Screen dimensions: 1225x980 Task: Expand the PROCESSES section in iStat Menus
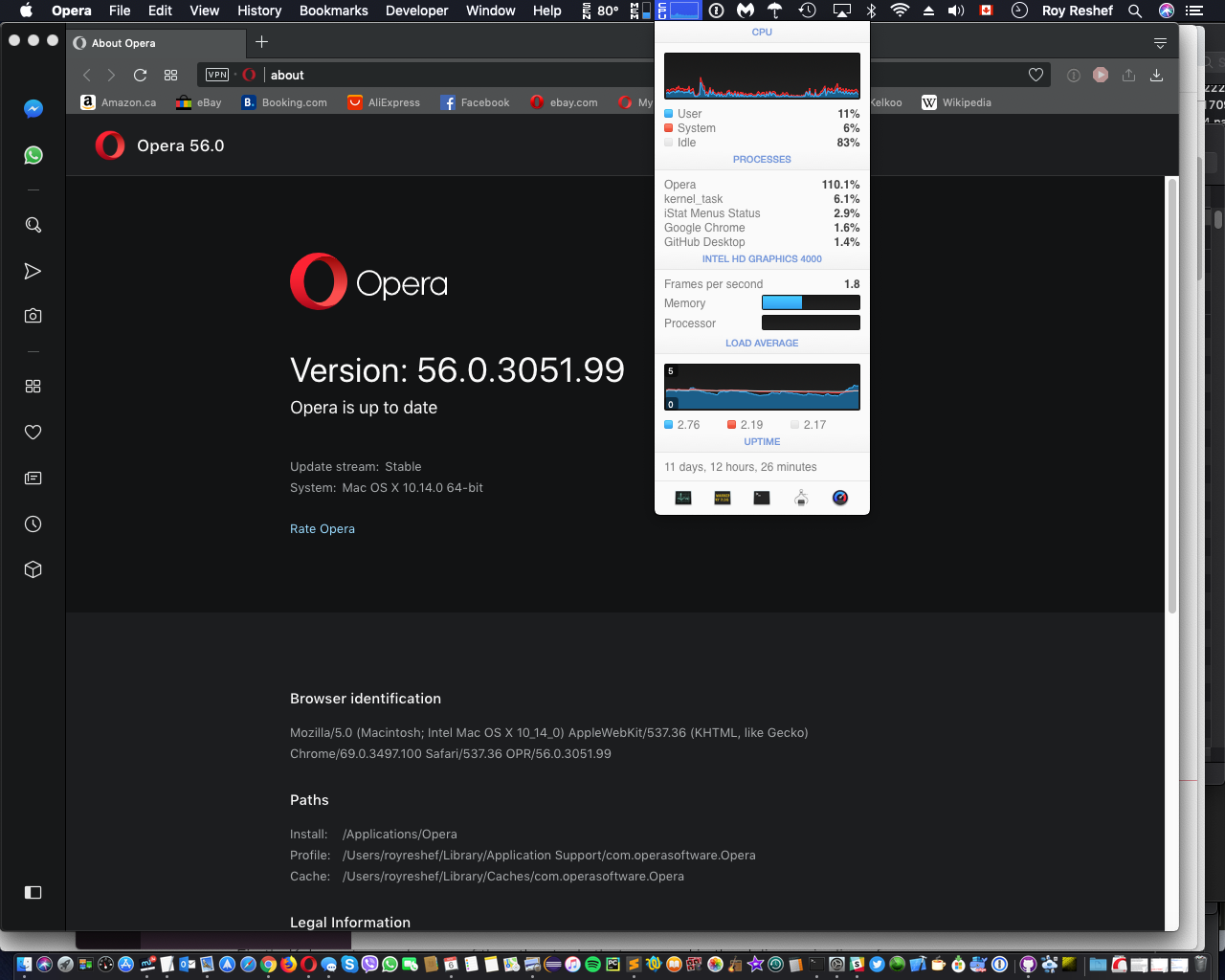(x=761, y=159)
